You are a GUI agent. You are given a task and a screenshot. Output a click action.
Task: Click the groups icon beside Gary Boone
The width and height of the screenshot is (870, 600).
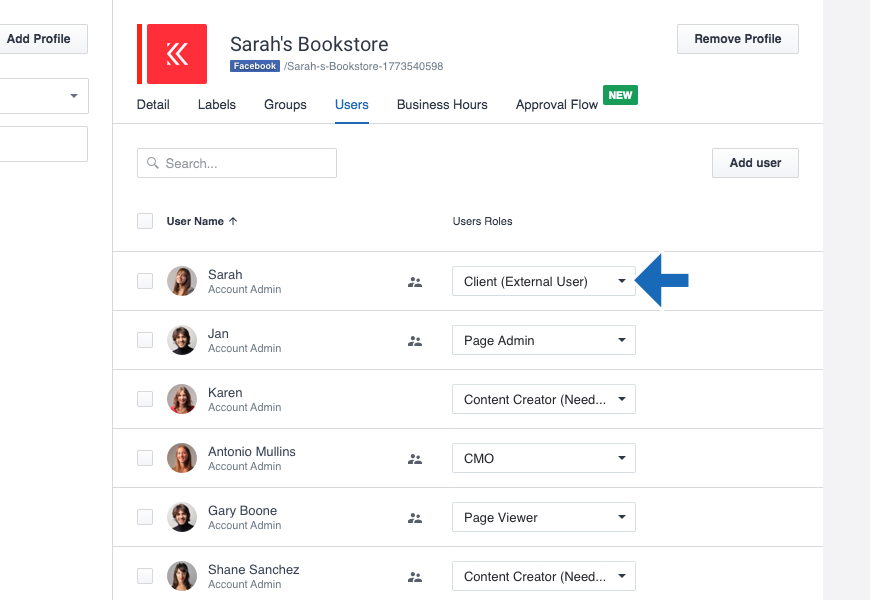[415, 518]
